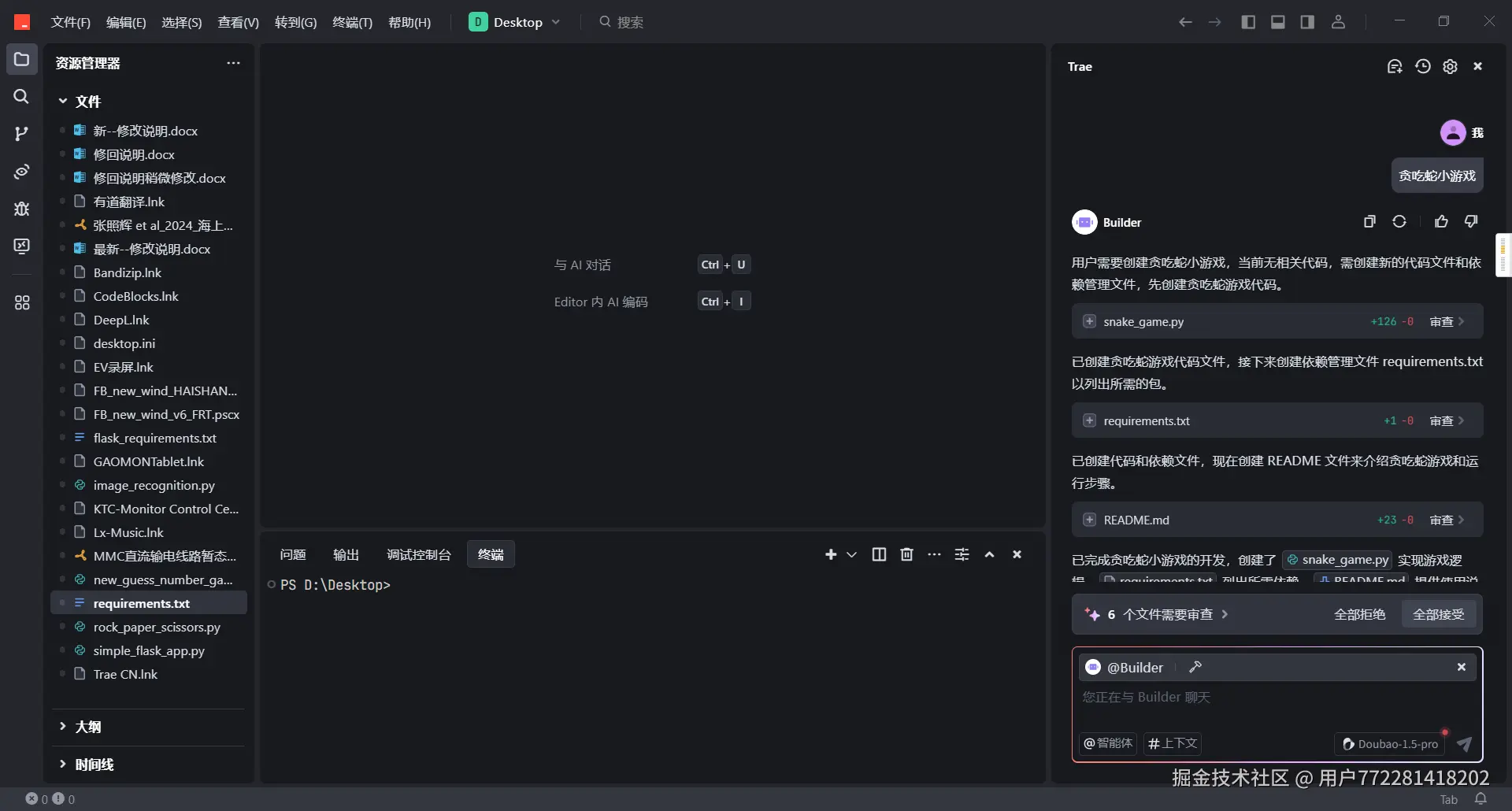Open the Explorer view in the activity bar
Image resolution: width=1512 pixels, height=811 pixels.
coord(21,60)
